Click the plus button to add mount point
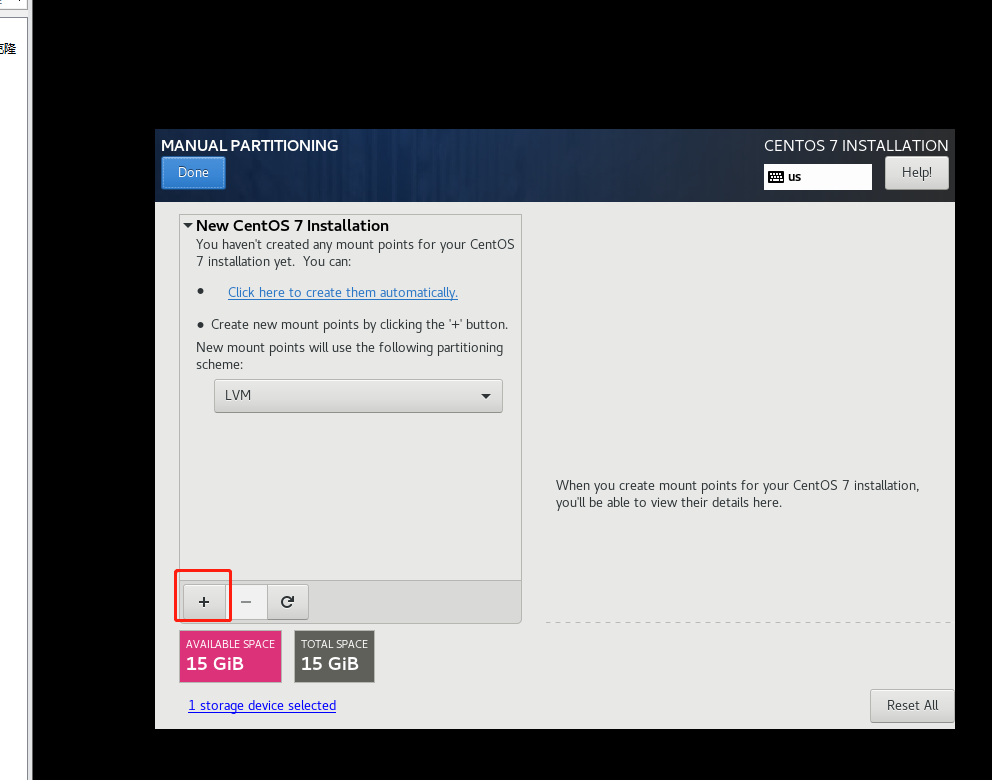This screenshot has width=992, height=780. pyautogui.click(x=204, y=602)
